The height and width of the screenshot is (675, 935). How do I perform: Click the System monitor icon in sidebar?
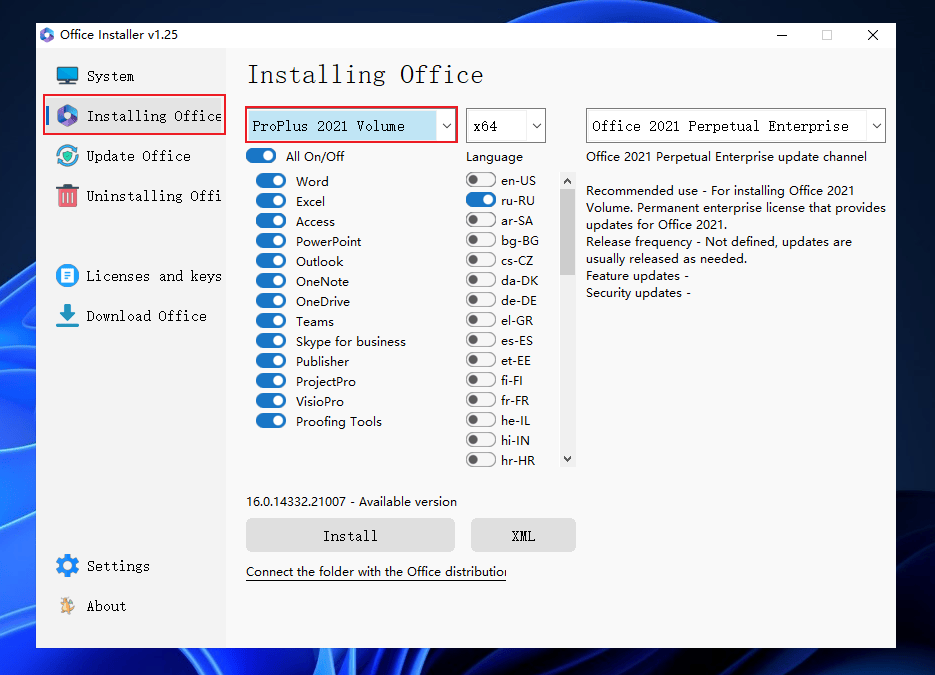coord(67,76)
